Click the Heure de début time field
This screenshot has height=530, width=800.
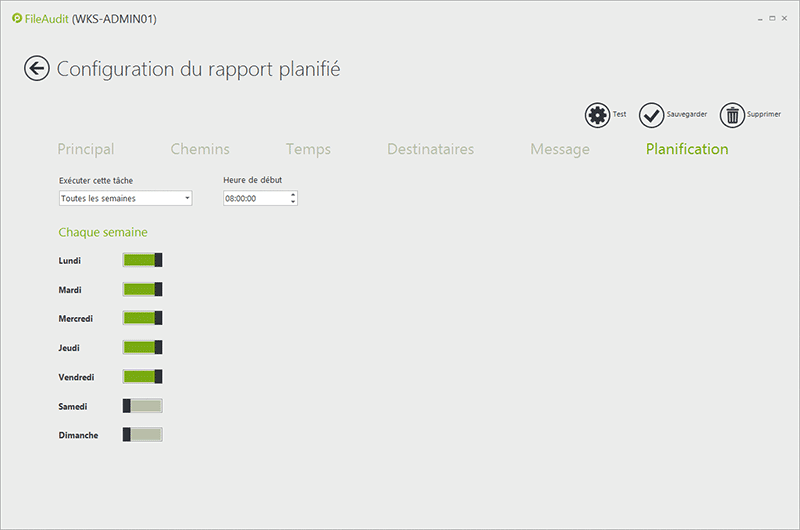point(255,198)
